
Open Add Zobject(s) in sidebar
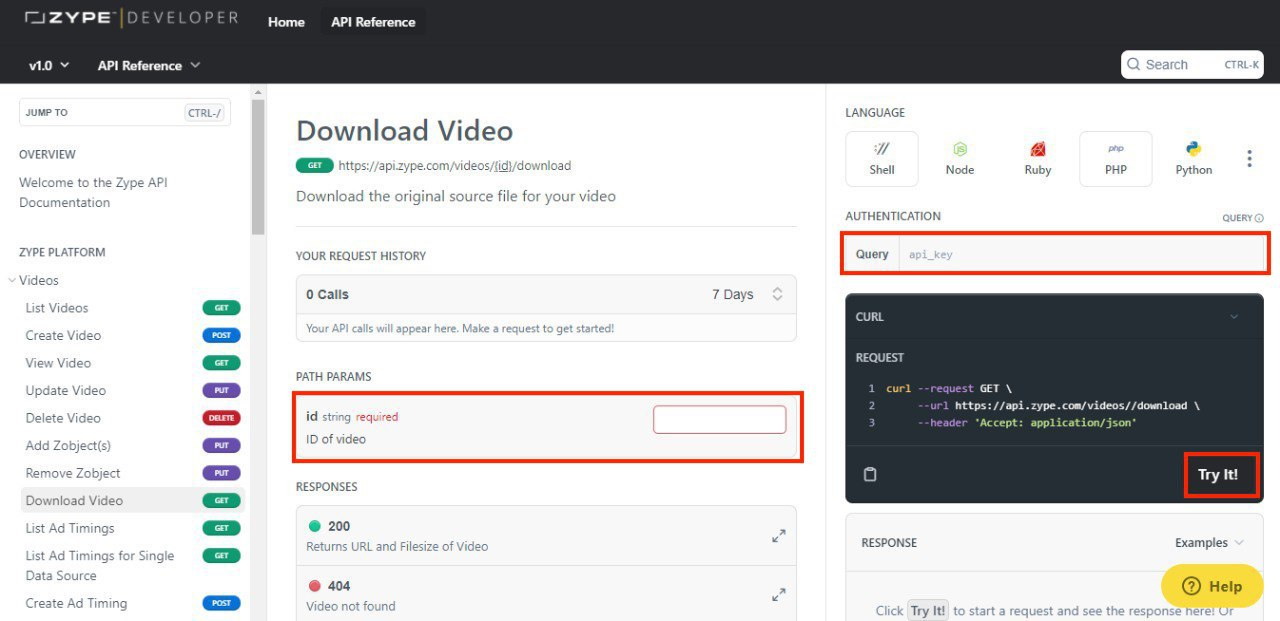click(132, 445)
